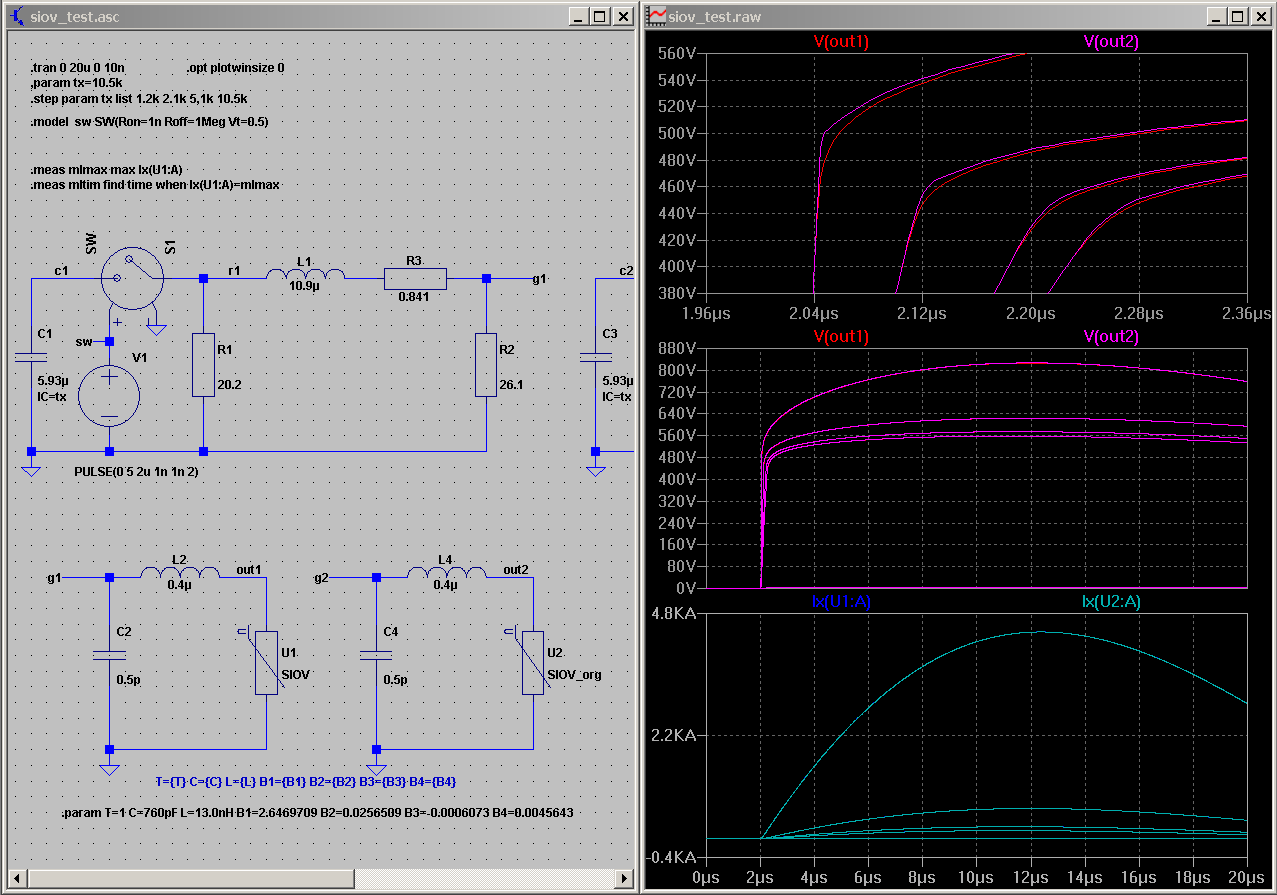Click the SIOV_org value of U2

pos(574,674)
